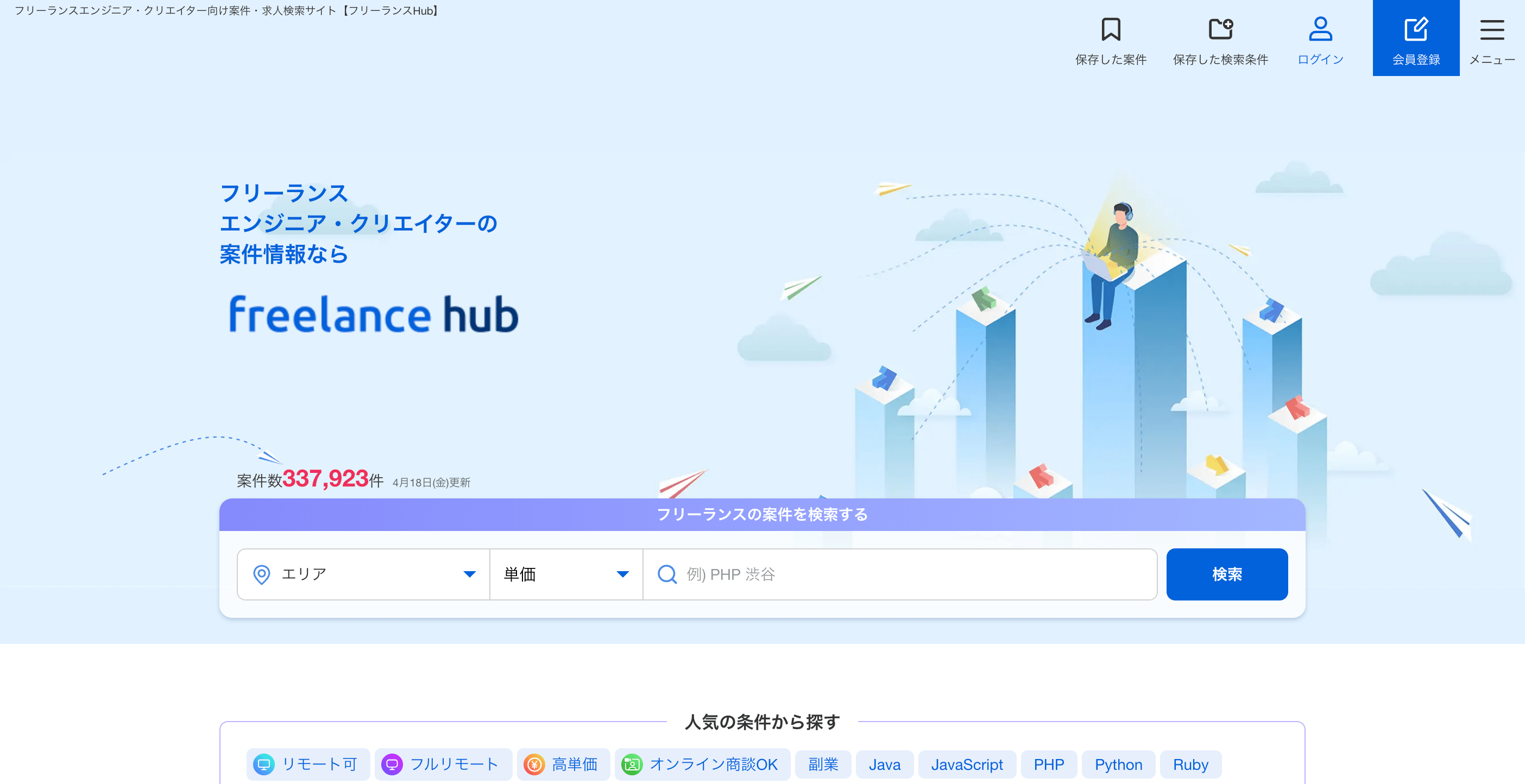Click the リモート可 monitor icon
Screen dimensions: 1525x784
point(264,764)
